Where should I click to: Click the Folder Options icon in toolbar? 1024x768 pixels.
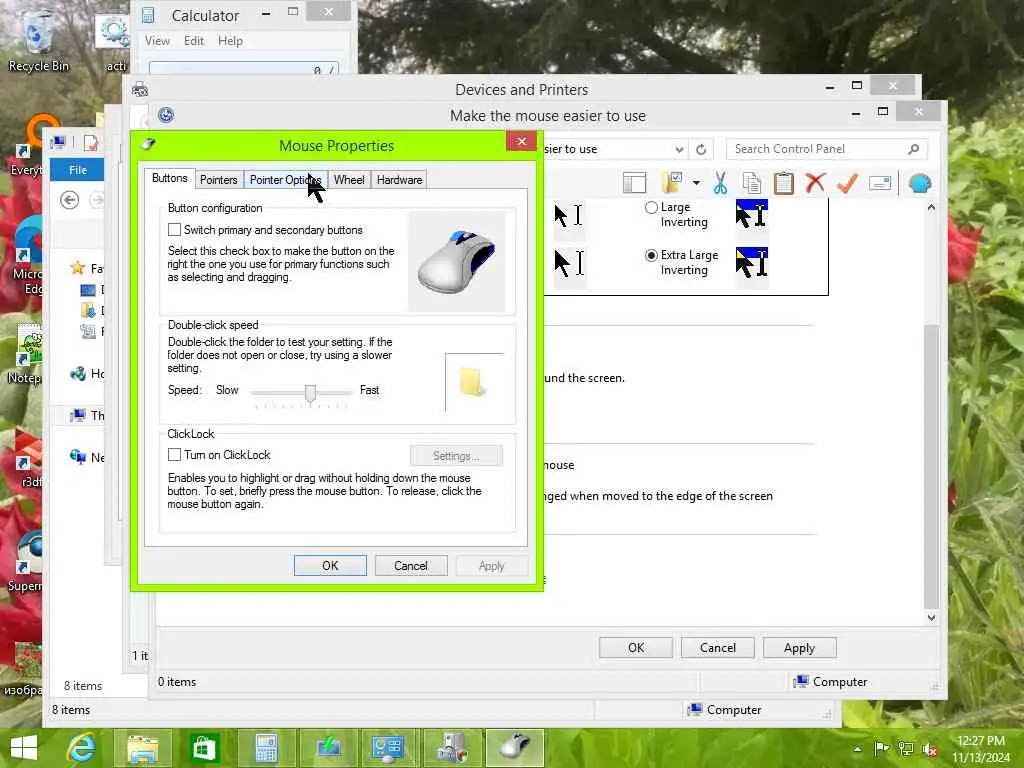[672, 184]
